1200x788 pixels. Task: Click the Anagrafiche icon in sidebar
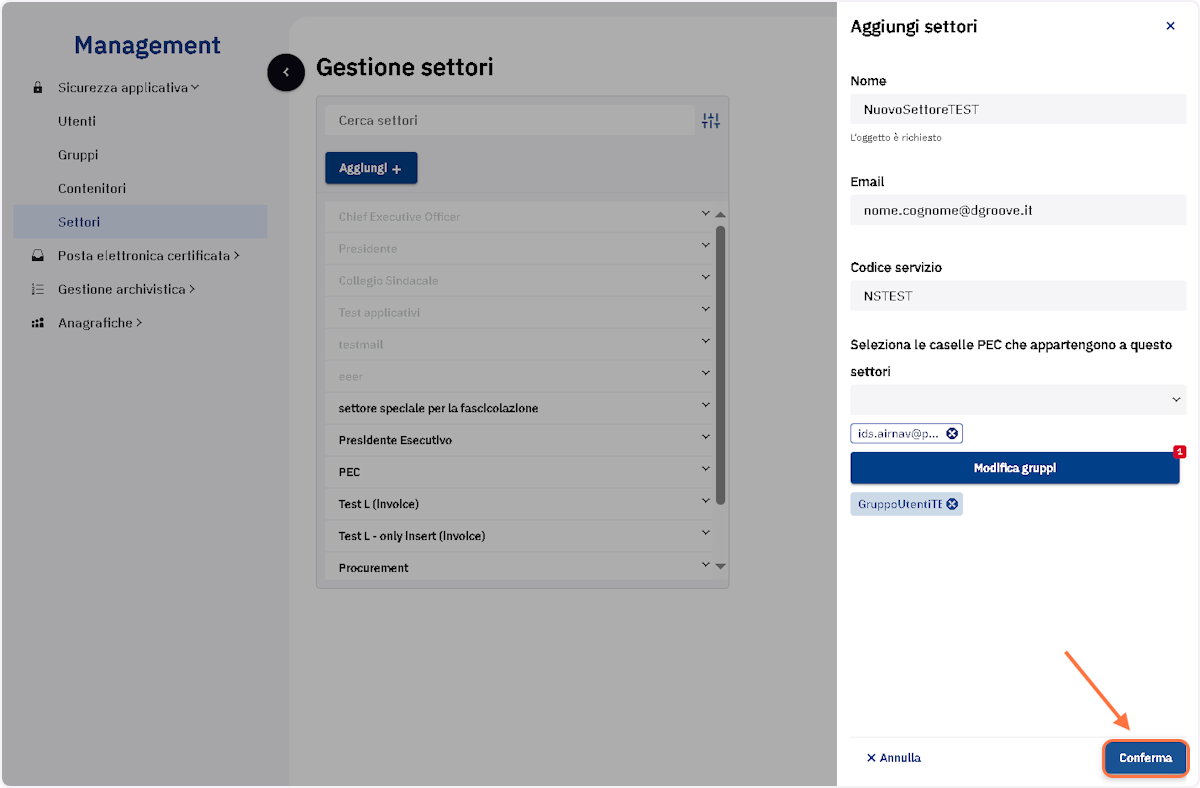(x=38, y=323)
